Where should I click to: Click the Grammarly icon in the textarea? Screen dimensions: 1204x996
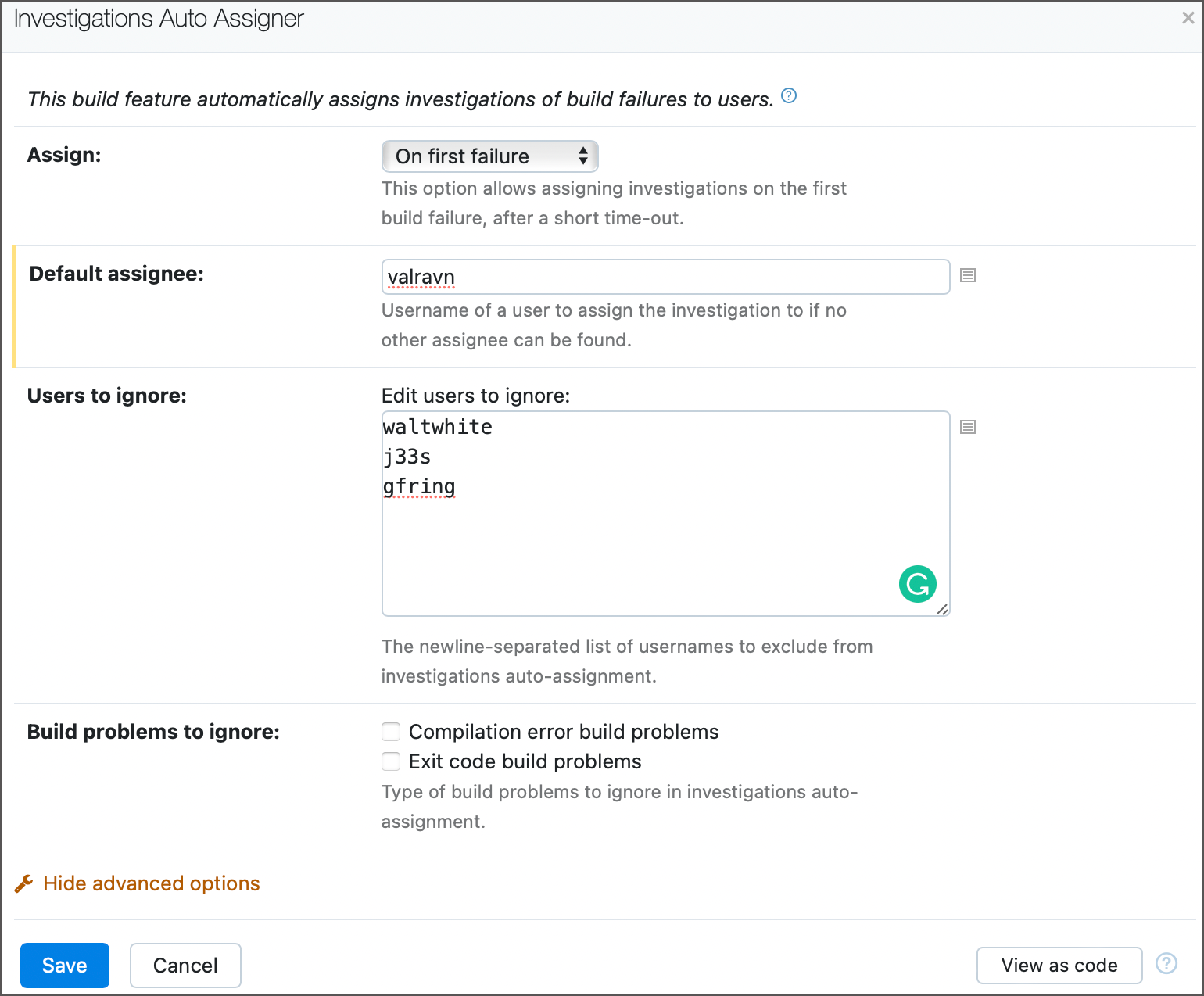tap(917, 584)
